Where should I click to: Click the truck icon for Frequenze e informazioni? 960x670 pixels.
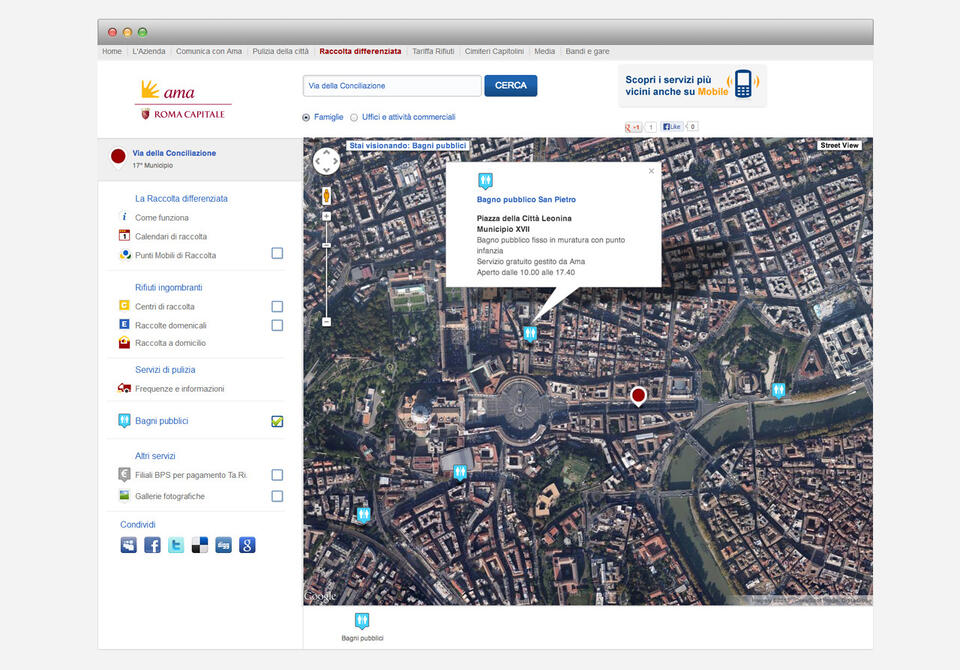click(x=124, y=388)
